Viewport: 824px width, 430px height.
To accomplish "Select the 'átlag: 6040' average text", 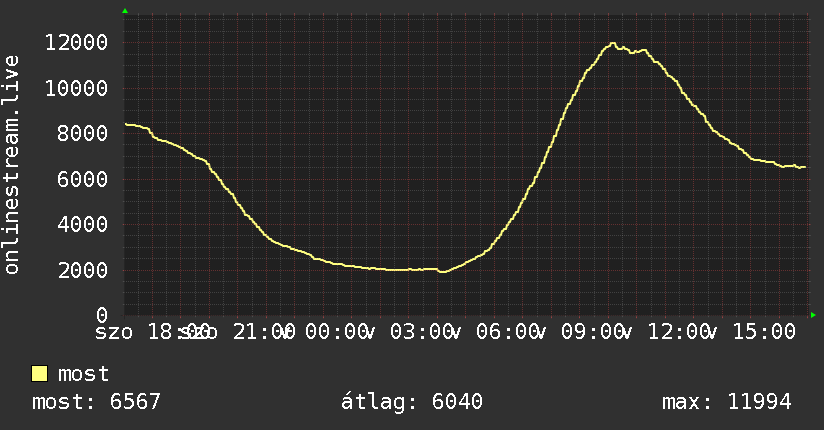I will (x=412, y=402).
